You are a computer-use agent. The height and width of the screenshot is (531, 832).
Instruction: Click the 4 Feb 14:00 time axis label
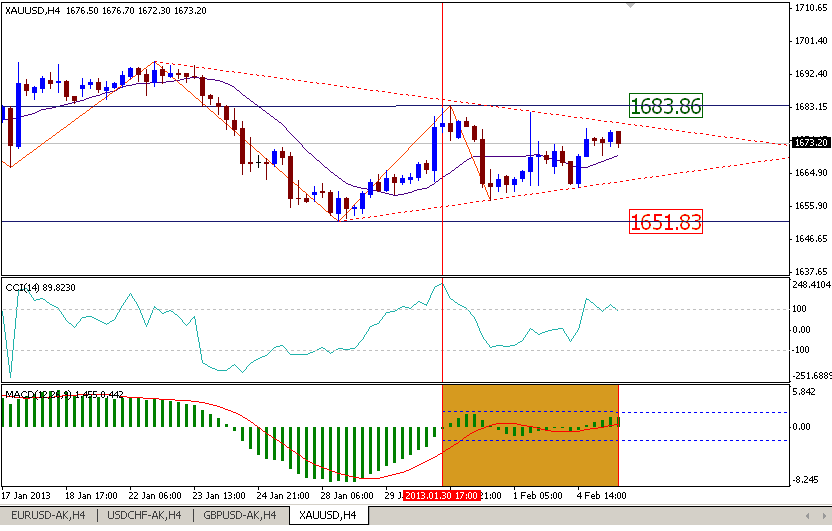pos(602,495)
